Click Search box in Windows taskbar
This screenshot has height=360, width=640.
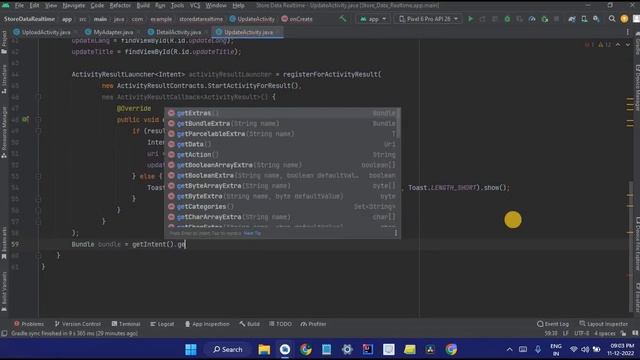[x=228, y=349]
